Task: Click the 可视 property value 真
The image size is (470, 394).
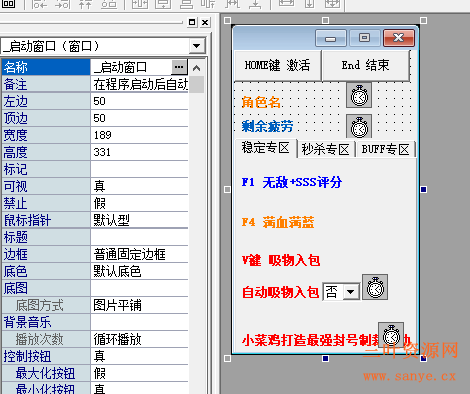Action: point(139,186)
